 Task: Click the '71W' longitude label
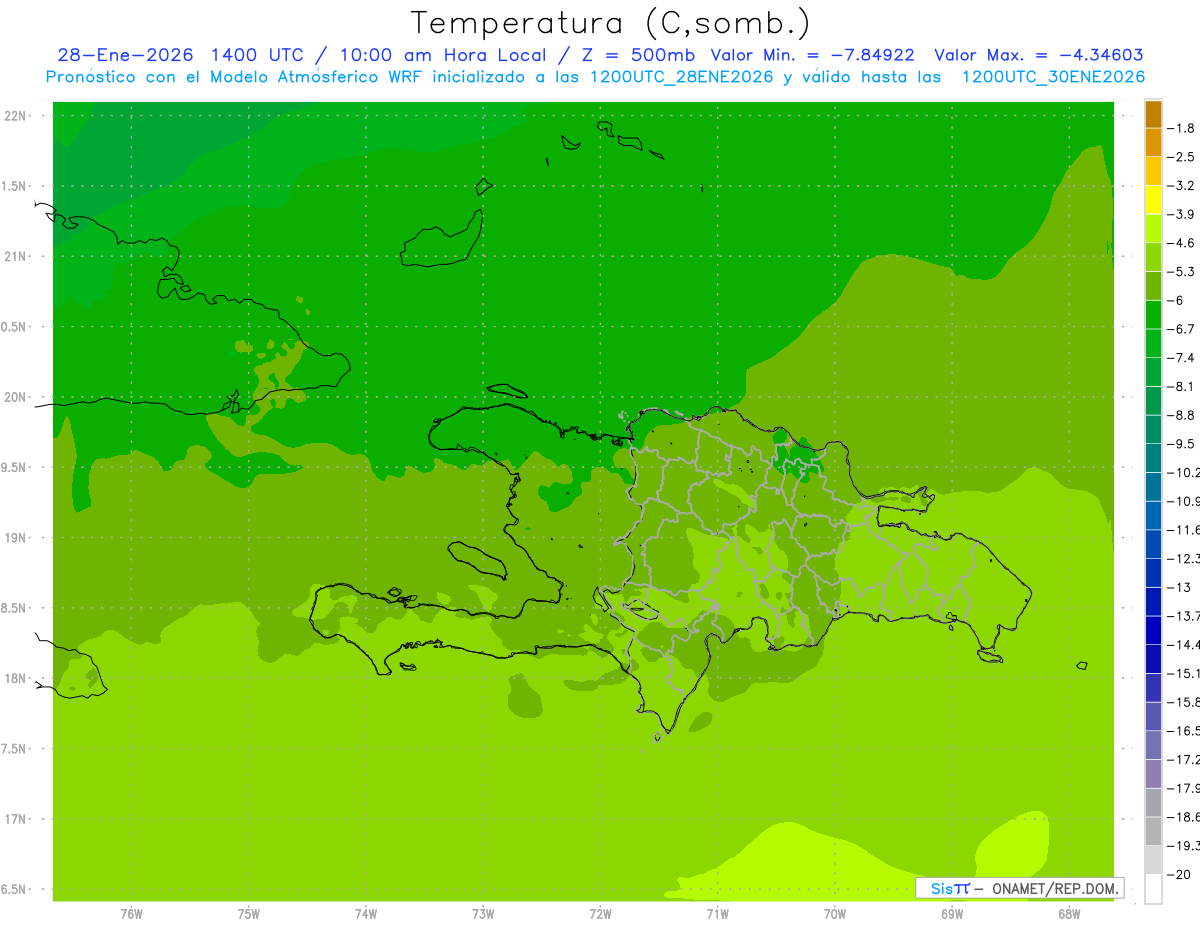click(x=717, y=914)
